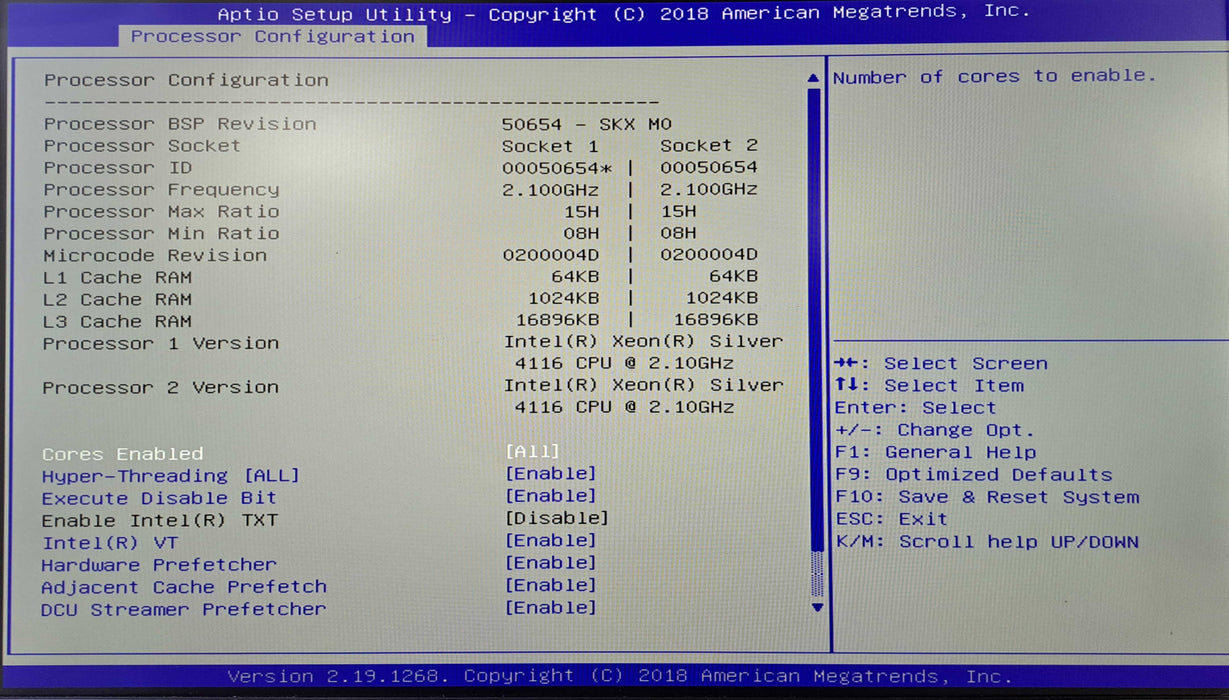This screenshot has width=1229, height=700.
Task: Click the Processor Frequency label
Action: pos(161,190)
